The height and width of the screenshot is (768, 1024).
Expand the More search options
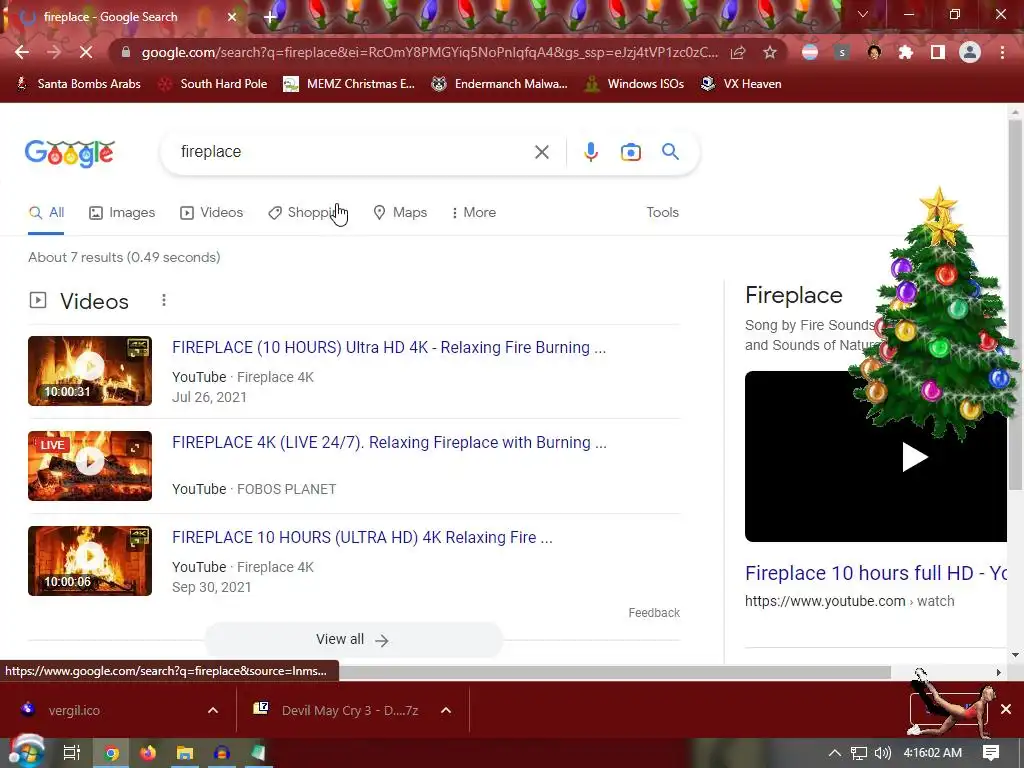click(x=473, y=213)
